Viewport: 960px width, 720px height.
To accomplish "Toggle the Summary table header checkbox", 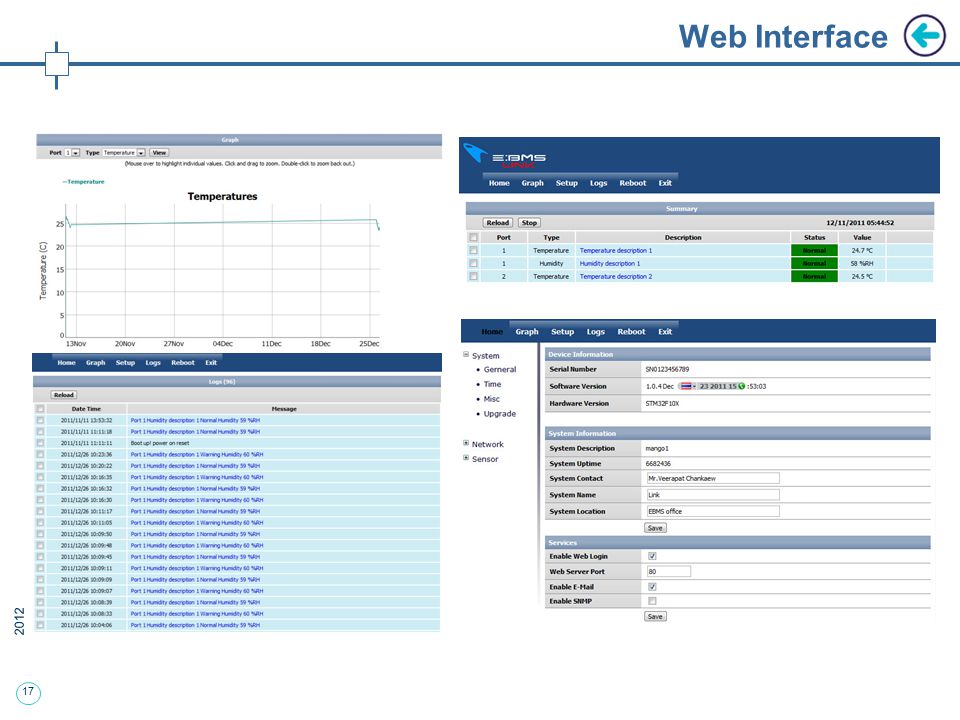I will pos(473,237).
